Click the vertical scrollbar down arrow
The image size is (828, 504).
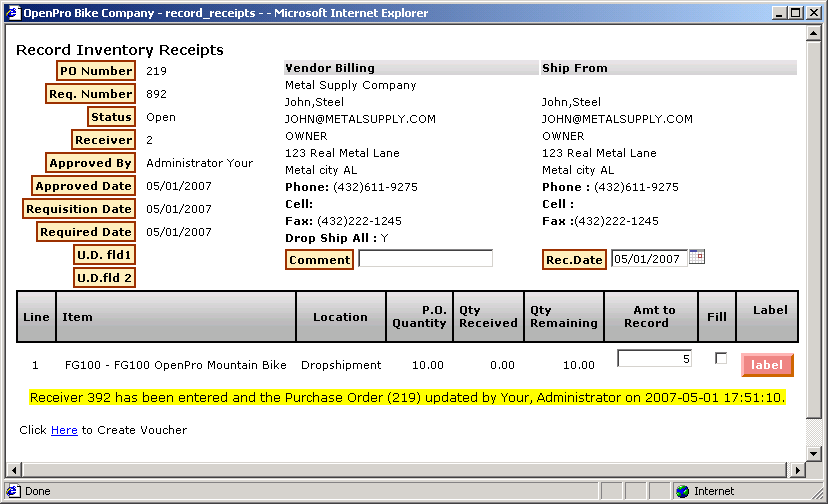tap(813, 456)
